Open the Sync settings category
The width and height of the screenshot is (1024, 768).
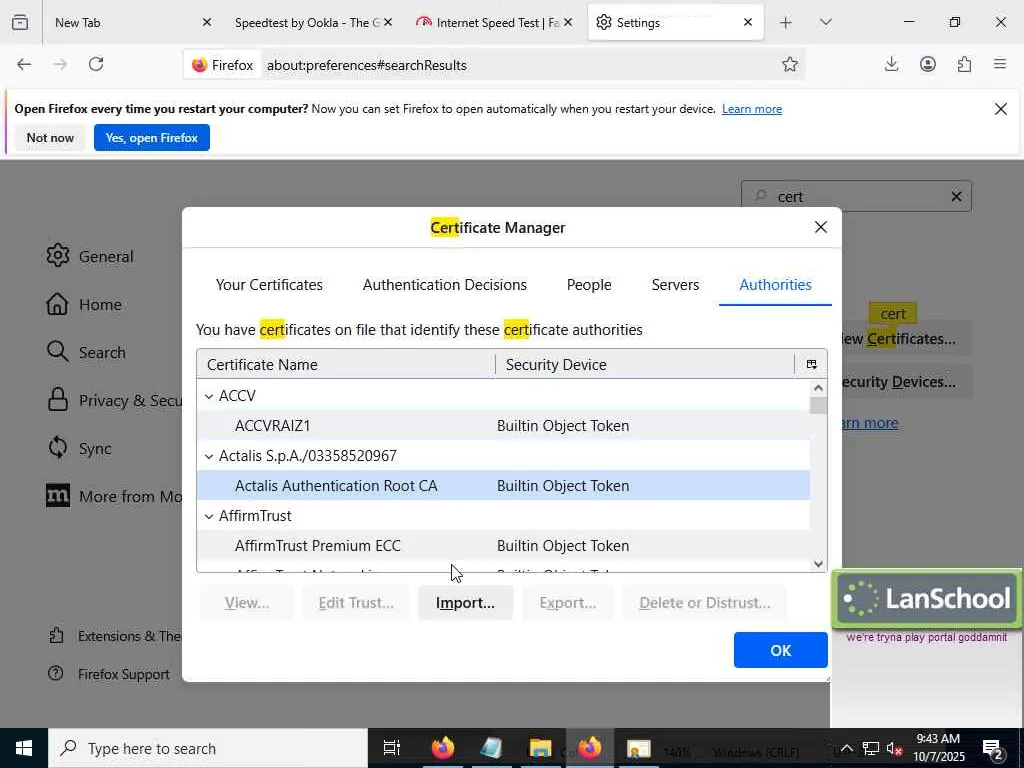tap(79, 449)
